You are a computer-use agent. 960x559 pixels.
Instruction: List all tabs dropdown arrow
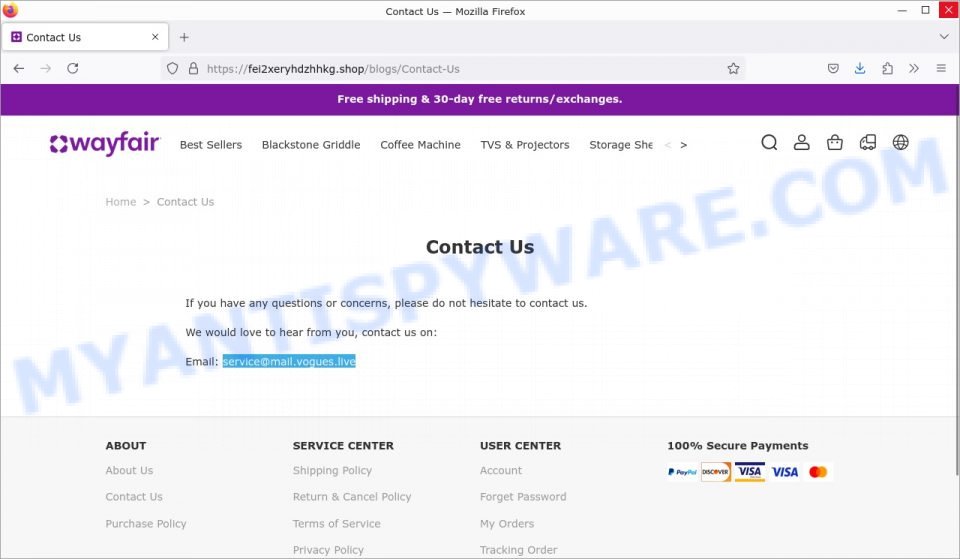point(943,37)
